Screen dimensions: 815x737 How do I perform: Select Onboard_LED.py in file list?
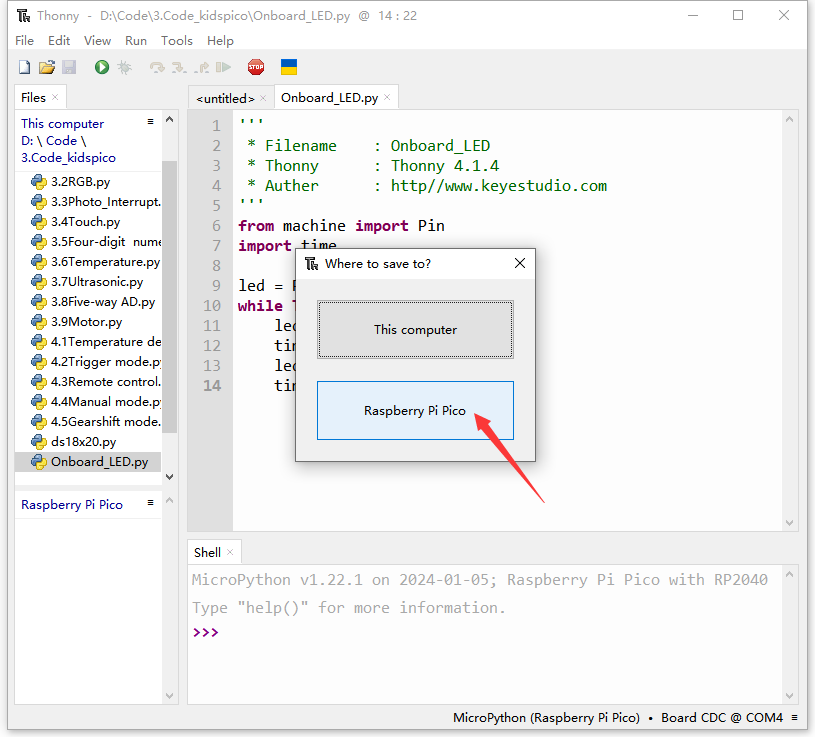coord(88,462)
